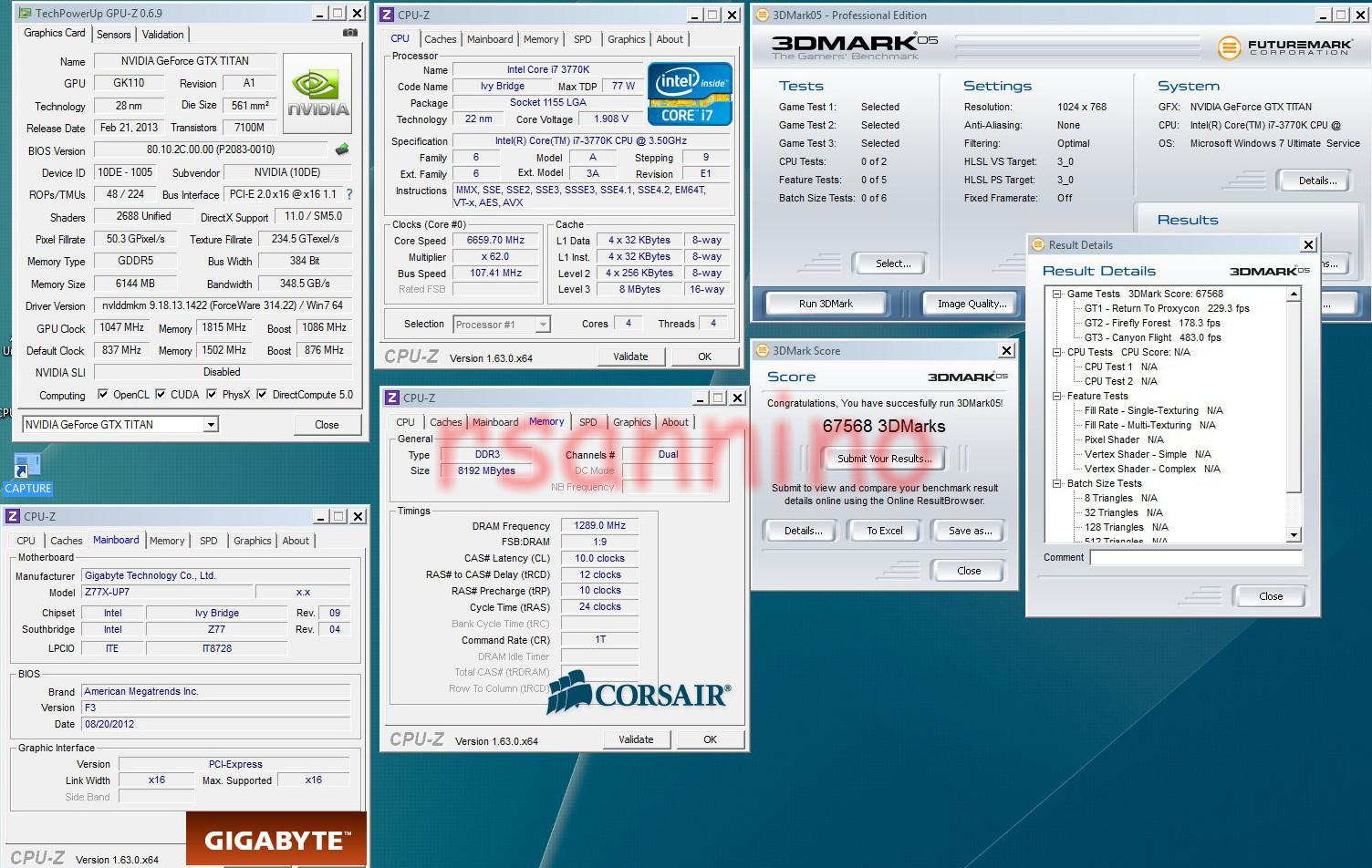1372x868 pixels.
Task: Collapse the Feature Tests tree node
Action: (1056, 396)
